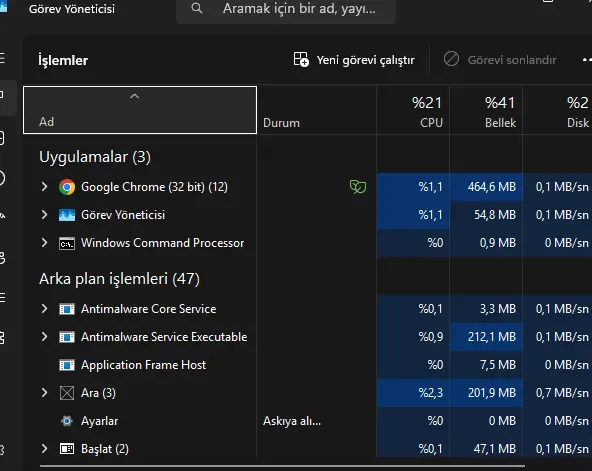Screen dimensions: 592x471
Task: Click the 3,3 MB memory value
Action: tap(498, 309)
